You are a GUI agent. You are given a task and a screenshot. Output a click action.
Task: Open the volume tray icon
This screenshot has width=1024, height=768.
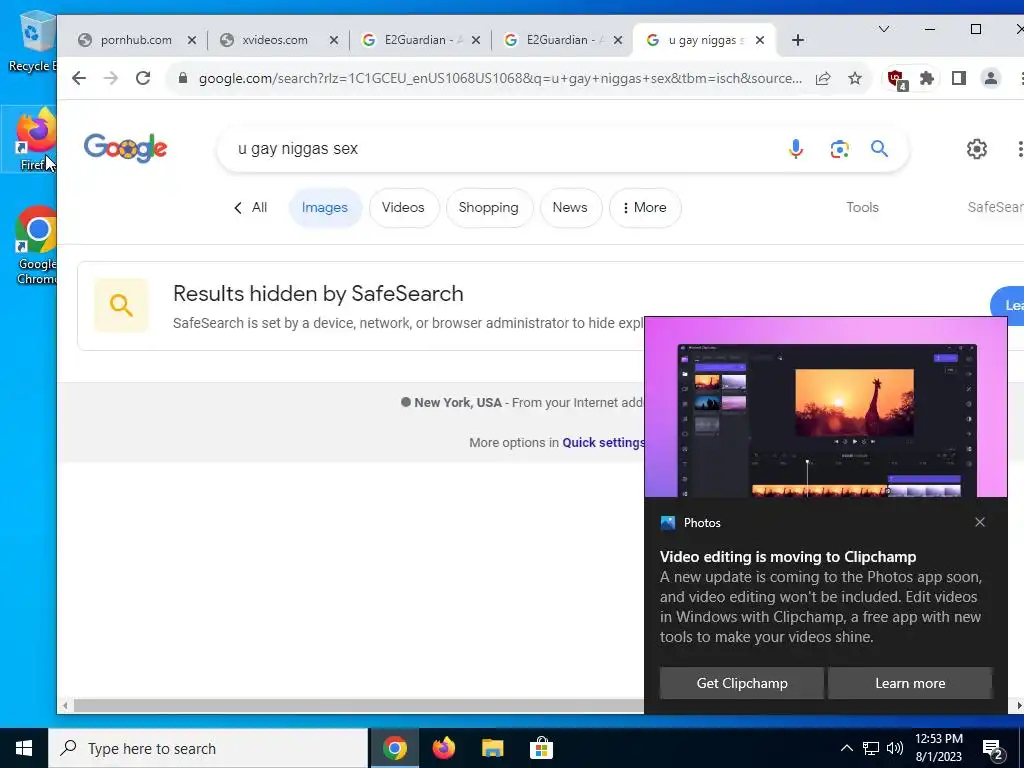pyautogui.click(x=895, y=748)
